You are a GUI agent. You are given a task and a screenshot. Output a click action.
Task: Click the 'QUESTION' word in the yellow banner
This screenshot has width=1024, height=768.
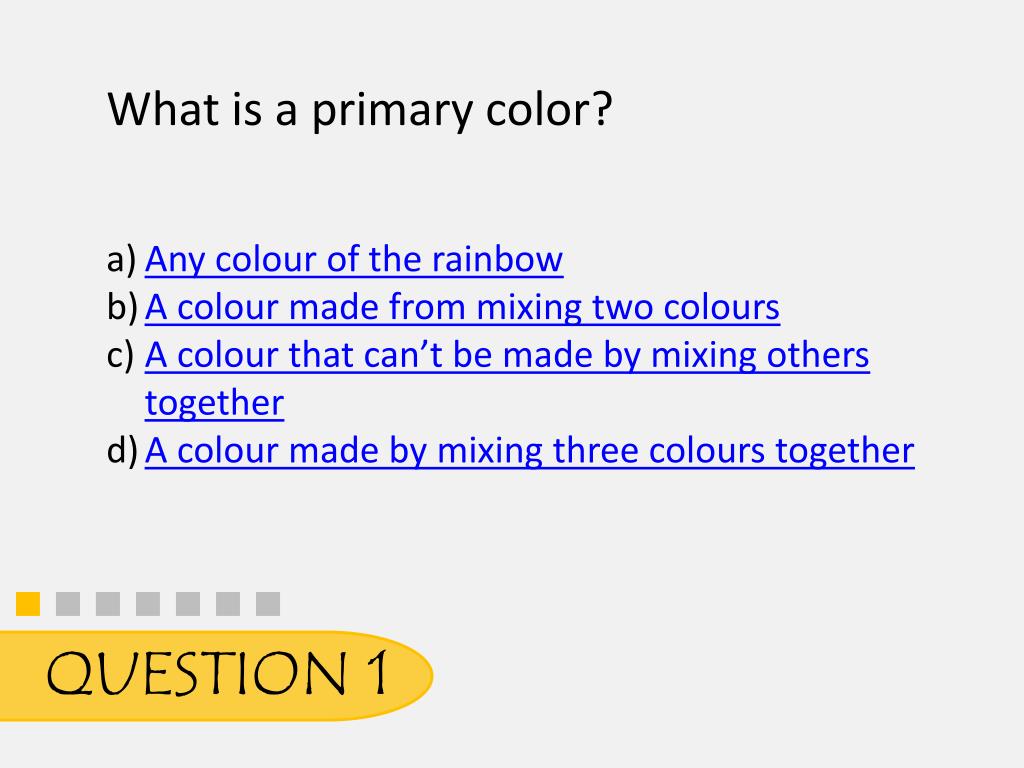[x=197, y=673]
